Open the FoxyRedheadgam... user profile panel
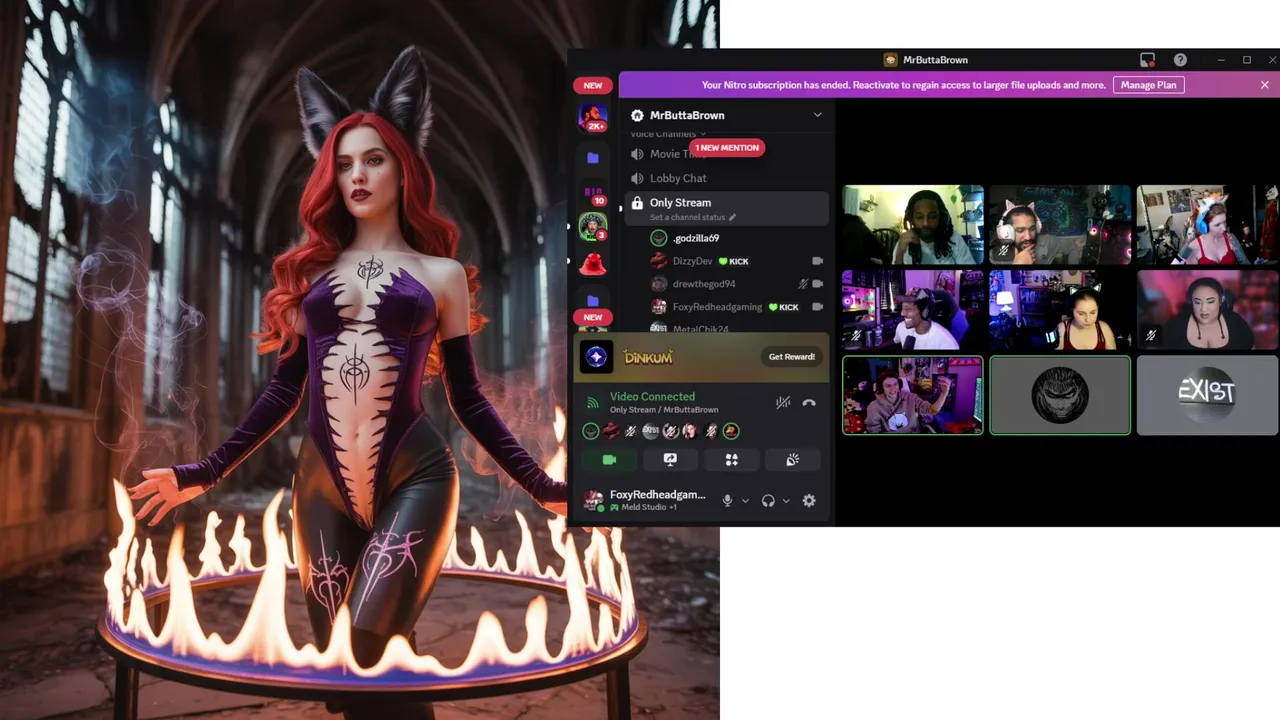 [646, 500]
